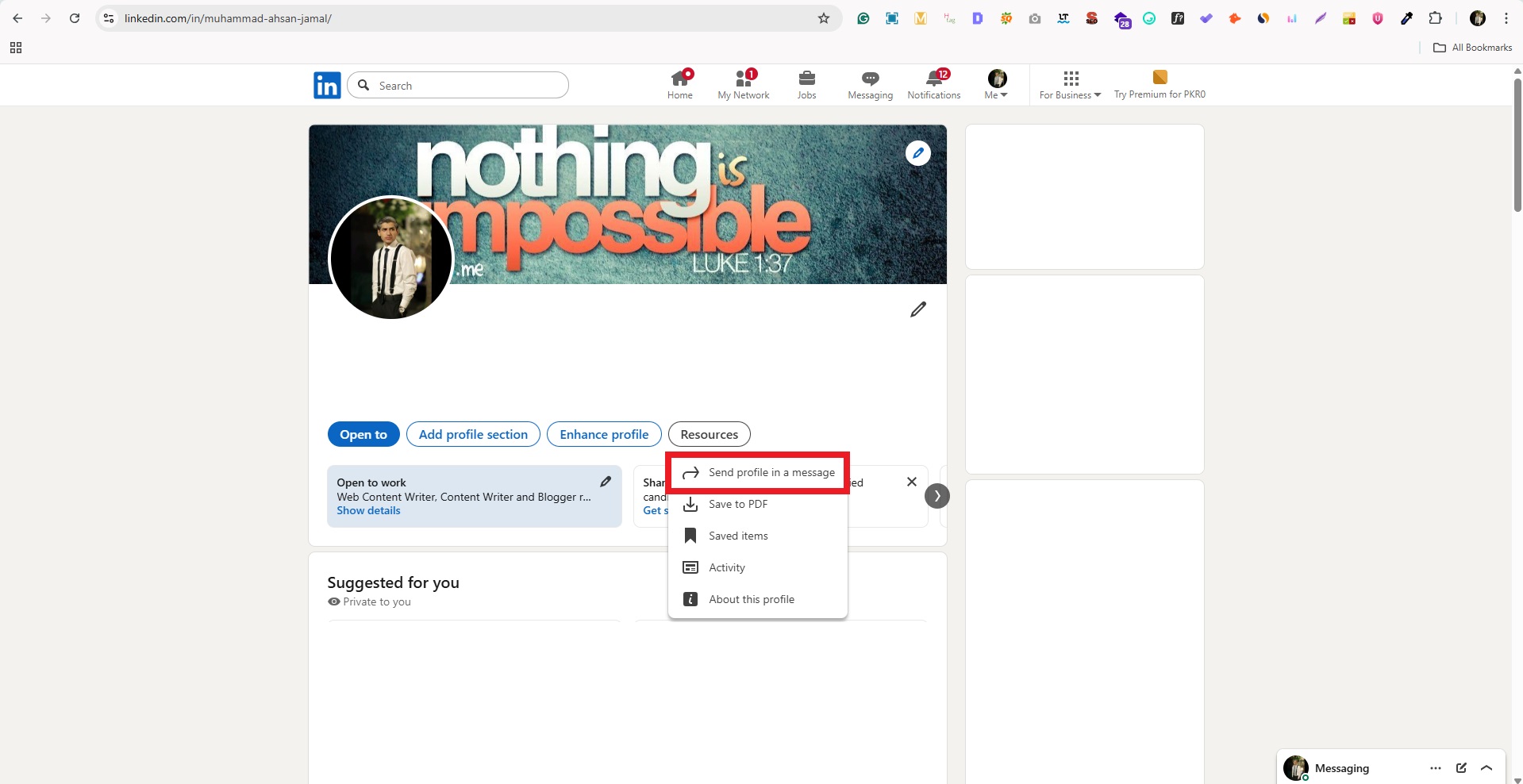Edit the cover photo via pencil icon
Image resolution: width=1523 pixels, height=784 pixels.
pos(917,152)
